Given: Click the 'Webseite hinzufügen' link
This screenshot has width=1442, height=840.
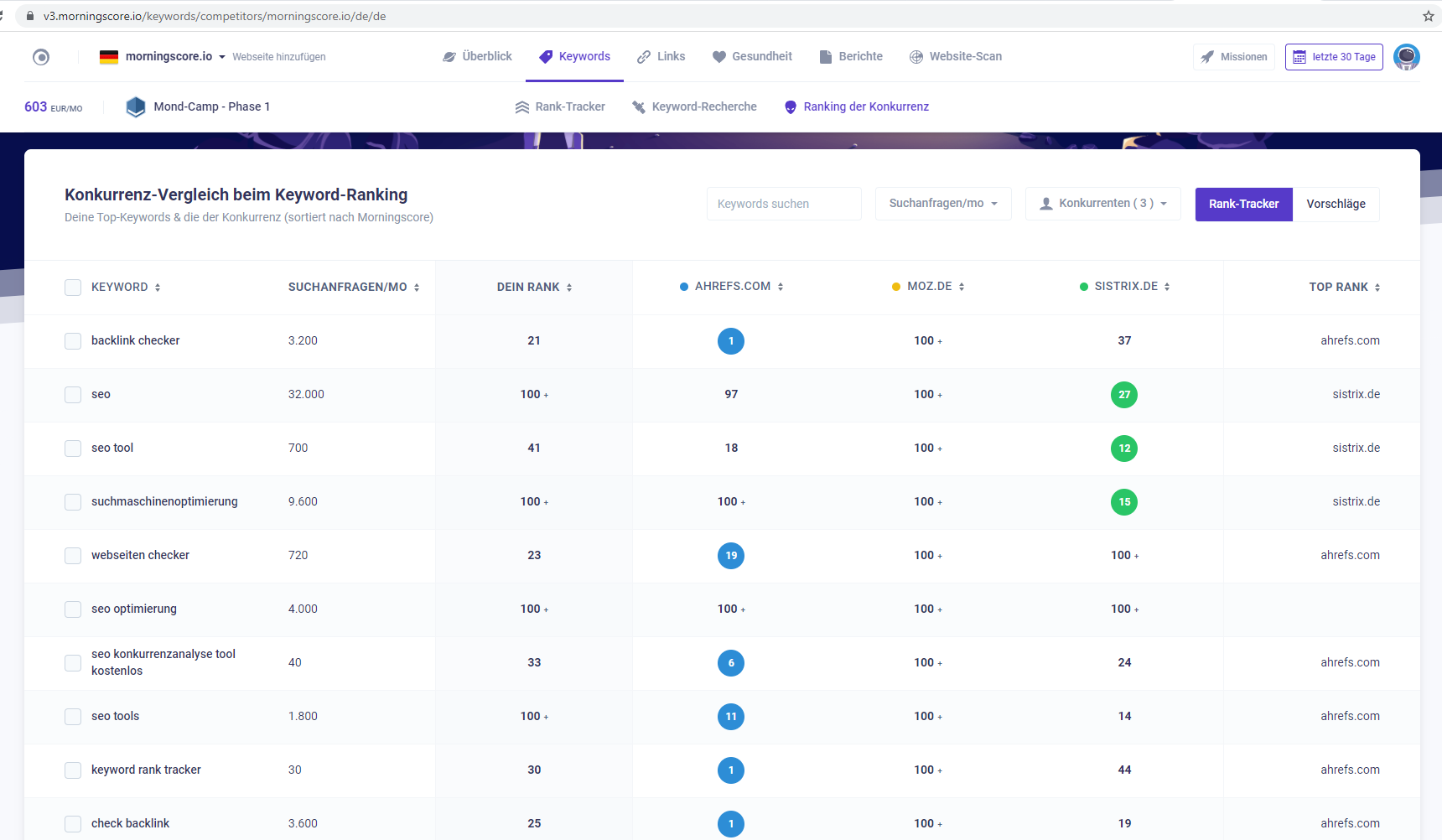Looking at the screenshot, I should pyautogui.click(x=279, y=57).
